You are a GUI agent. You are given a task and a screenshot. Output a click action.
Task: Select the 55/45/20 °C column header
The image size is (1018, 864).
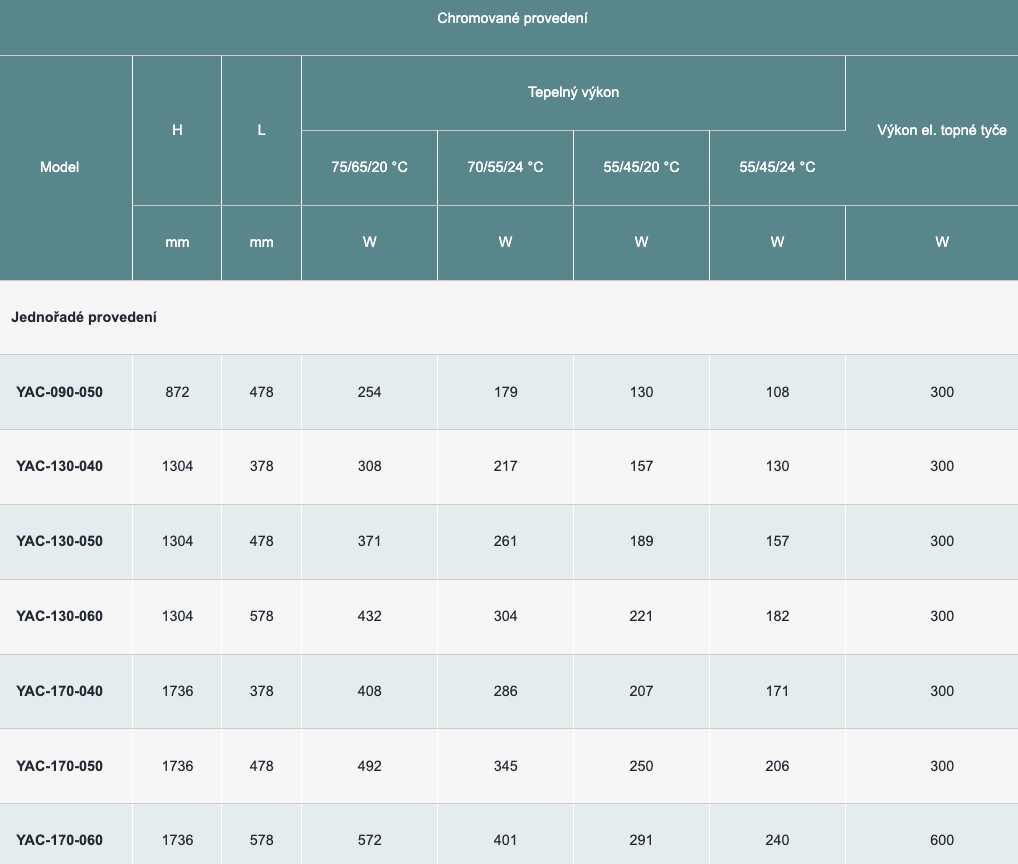641,167
